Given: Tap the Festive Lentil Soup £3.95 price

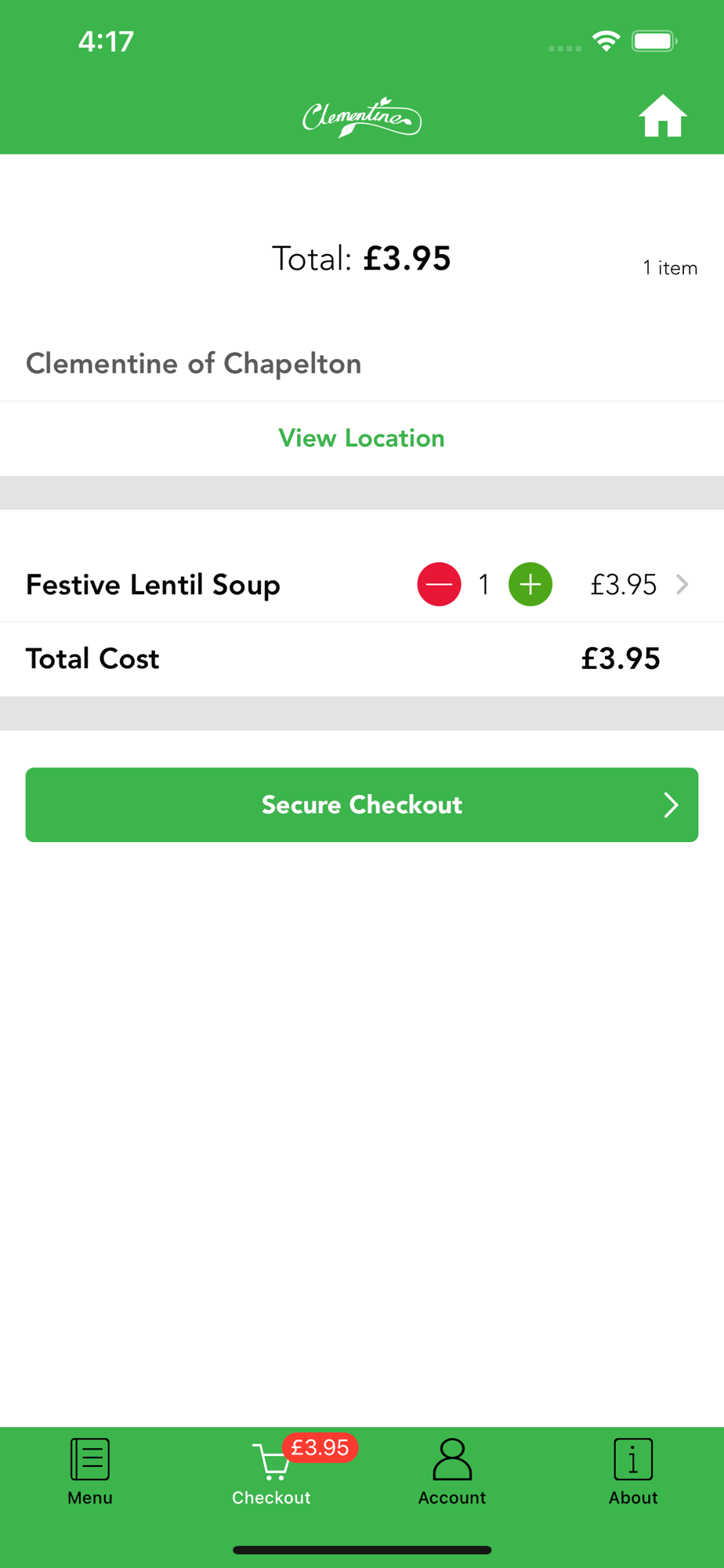Looking at the screenshot, I should 623,585.
